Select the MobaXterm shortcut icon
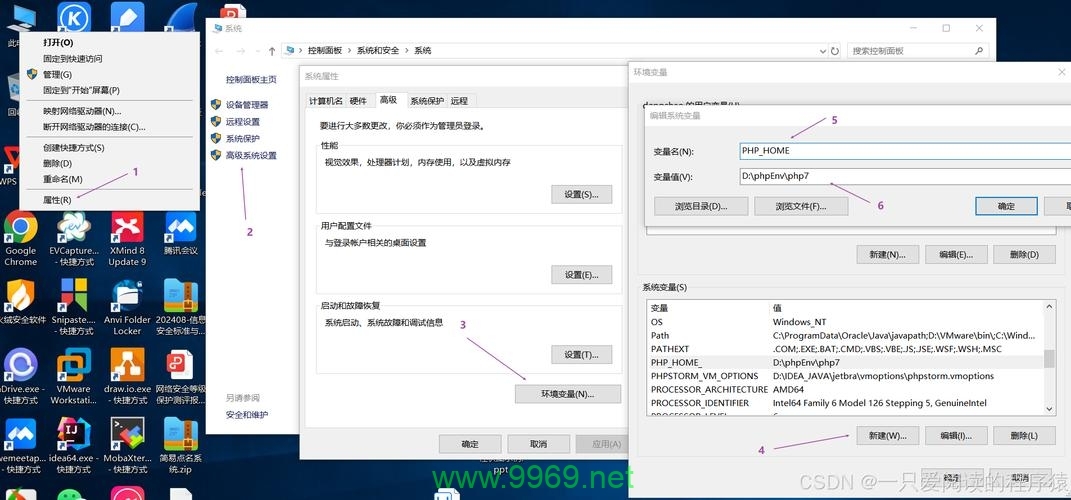The height and width of the screenshot is (500, 1071). click(127, 444)
